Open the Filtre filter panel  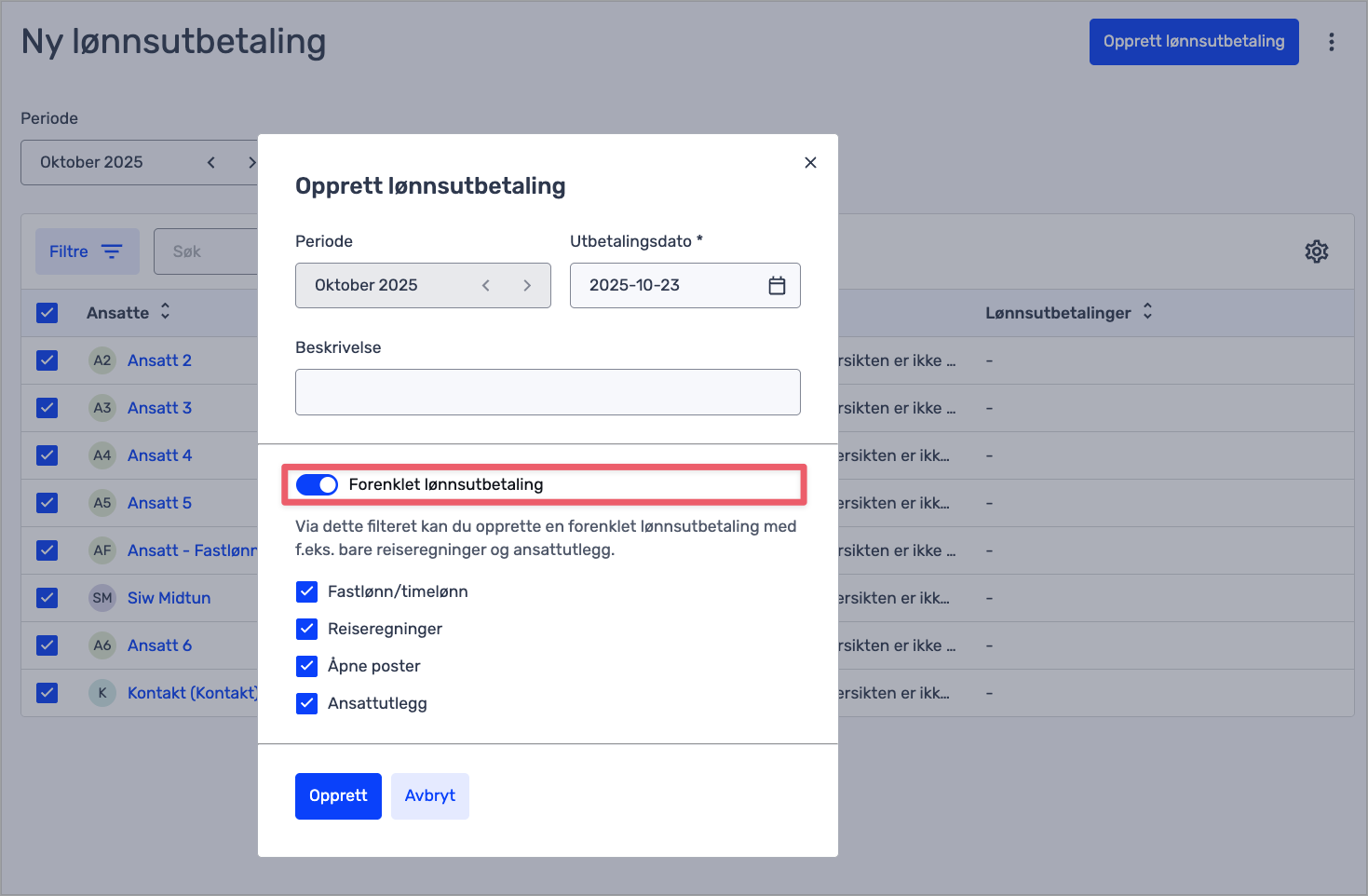(87, 251)
